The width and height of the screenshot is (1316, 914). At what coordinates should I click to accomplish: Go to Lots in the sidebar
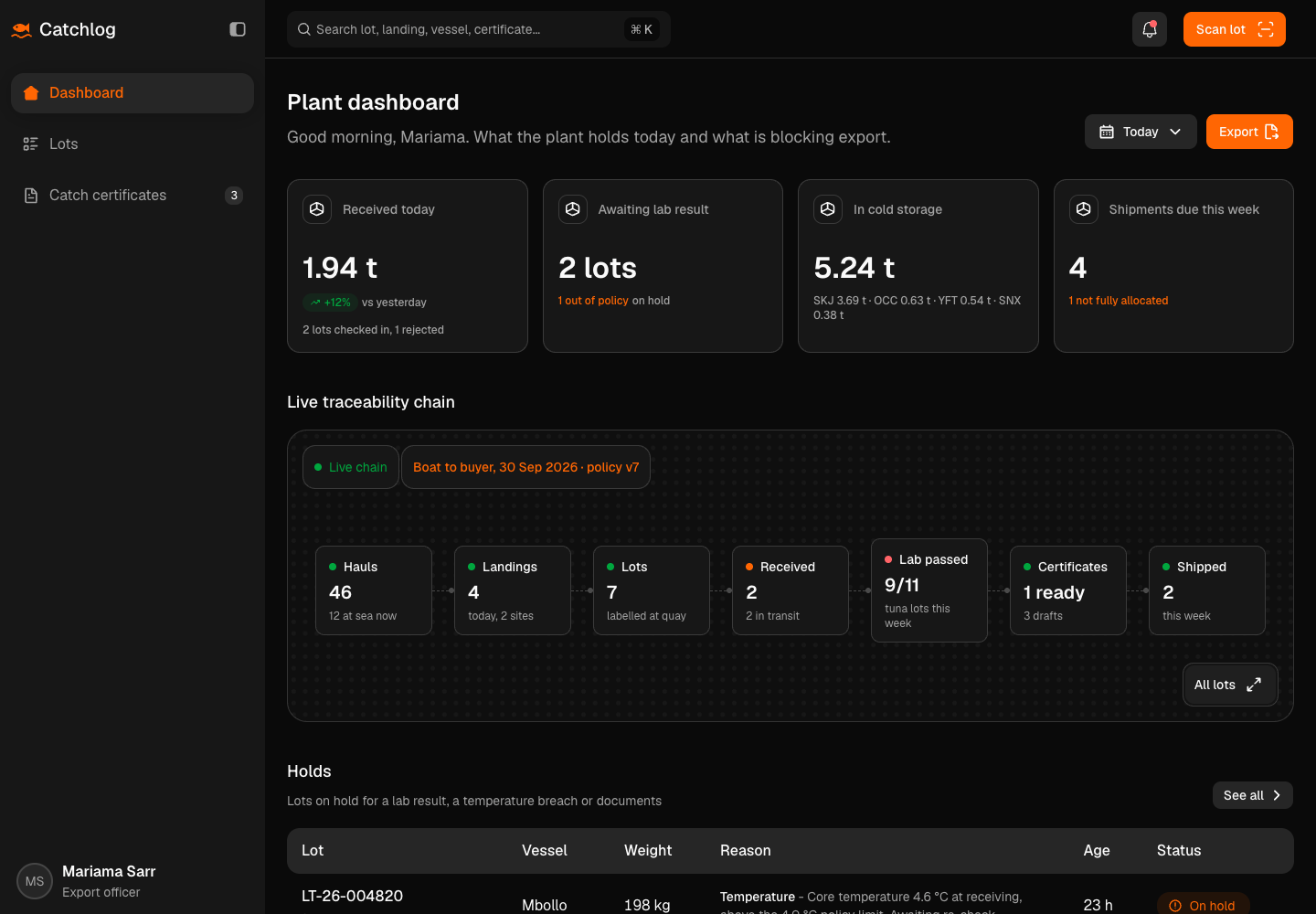(x=133, y=144)
